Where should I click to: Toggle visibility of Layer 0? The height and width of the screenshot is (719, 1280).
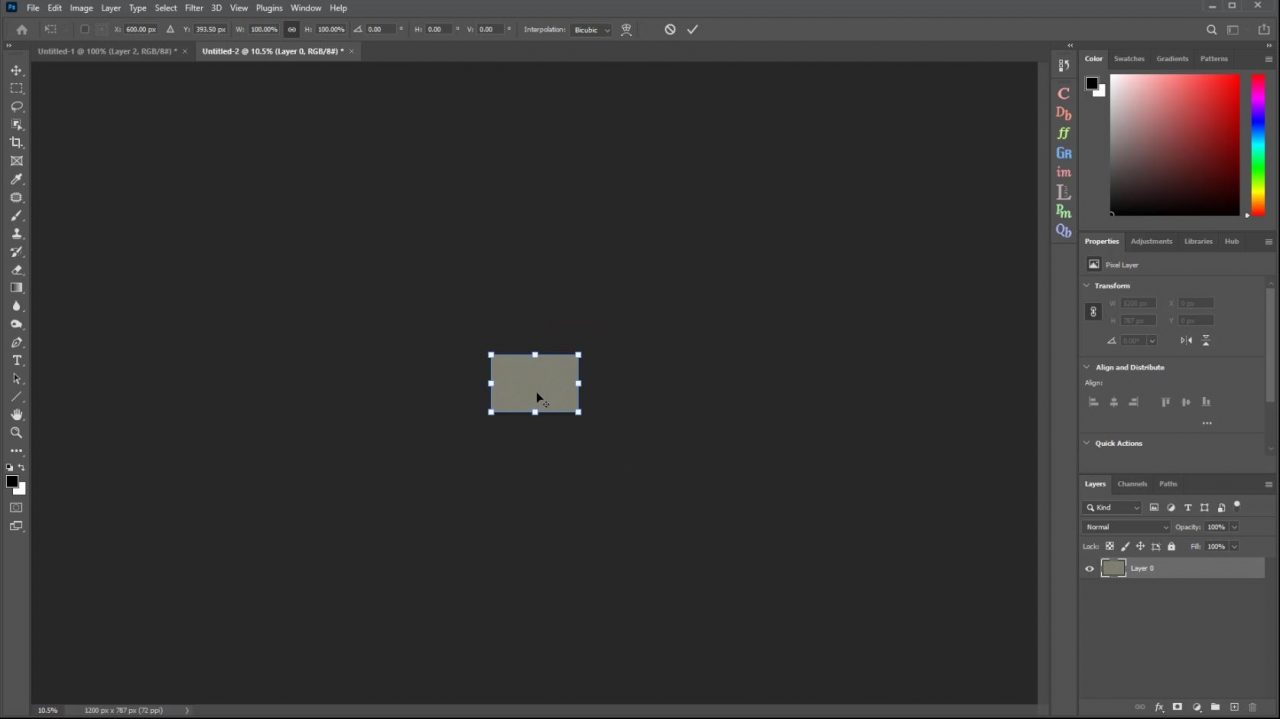click(x=1090, y=568)
